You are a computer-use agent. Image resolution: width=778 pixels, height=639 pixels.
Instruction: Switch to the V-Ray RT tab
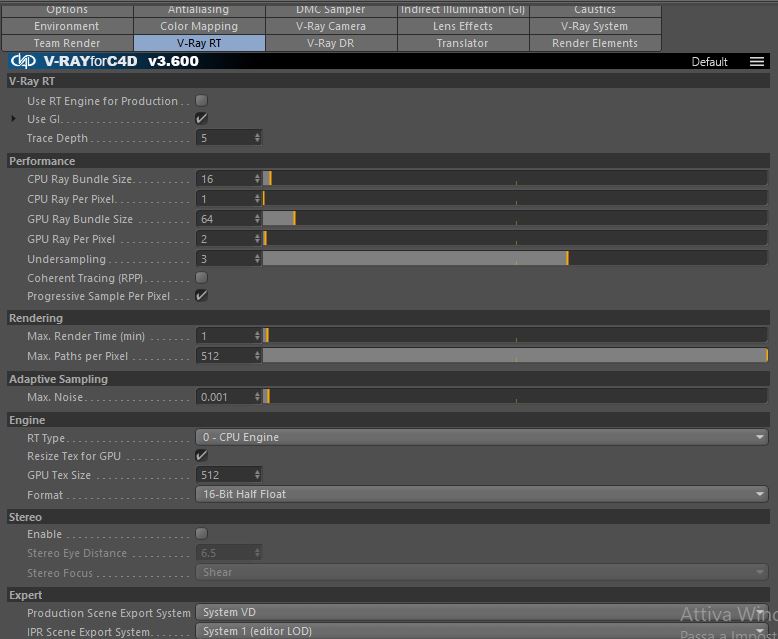199,43
